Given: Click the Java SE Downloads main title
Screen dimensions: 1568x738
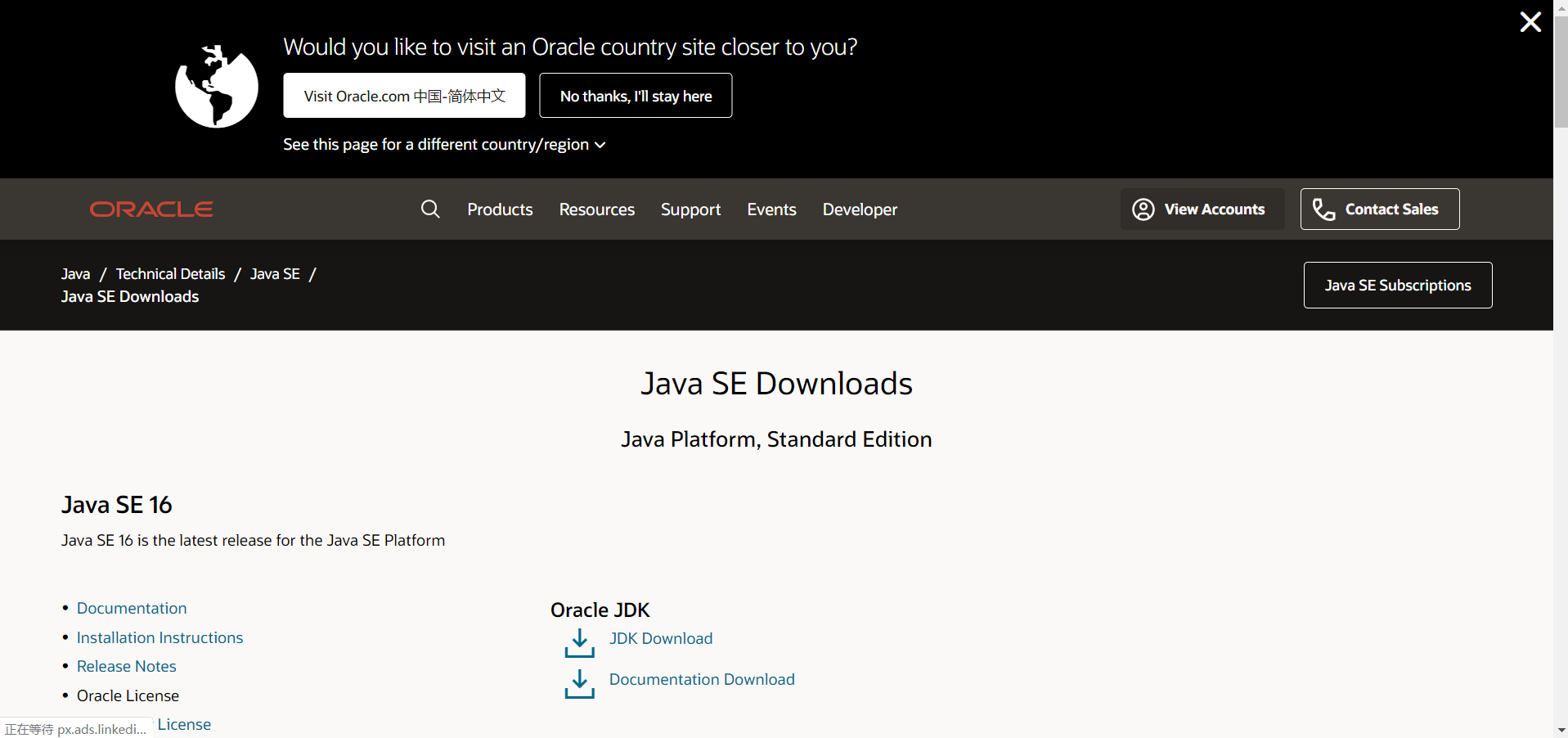Looking at the screenshot, I should coord(776,383).
